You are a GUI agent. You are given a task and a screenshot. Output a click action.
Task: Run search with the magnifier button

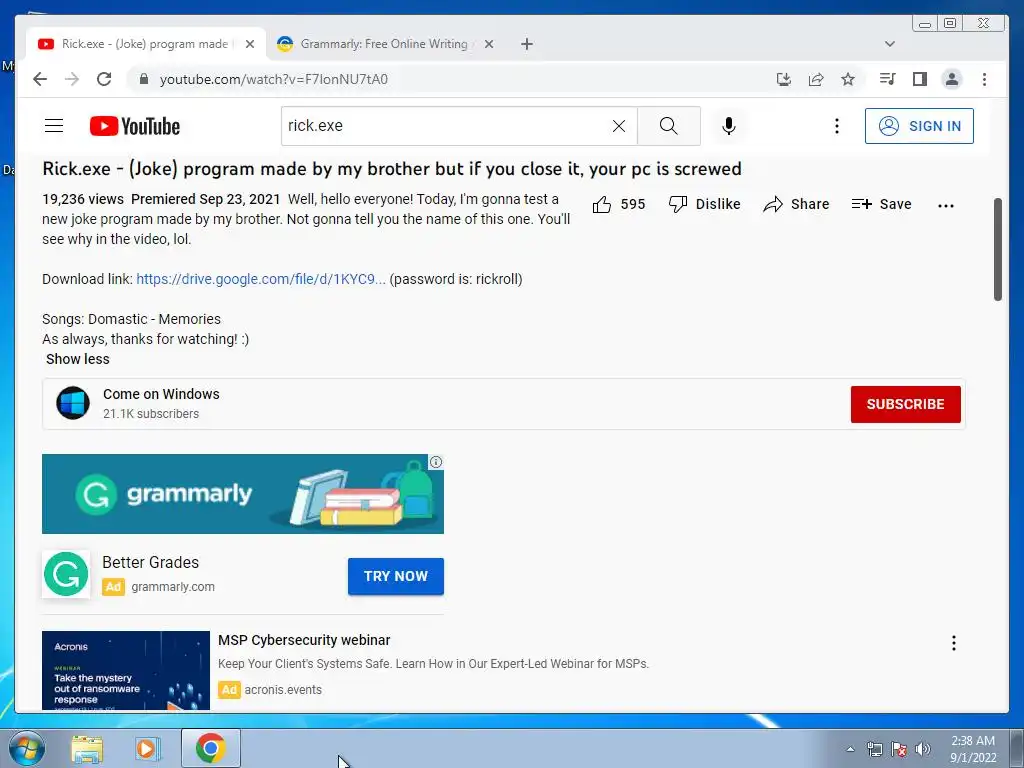(x=669, y=126)
